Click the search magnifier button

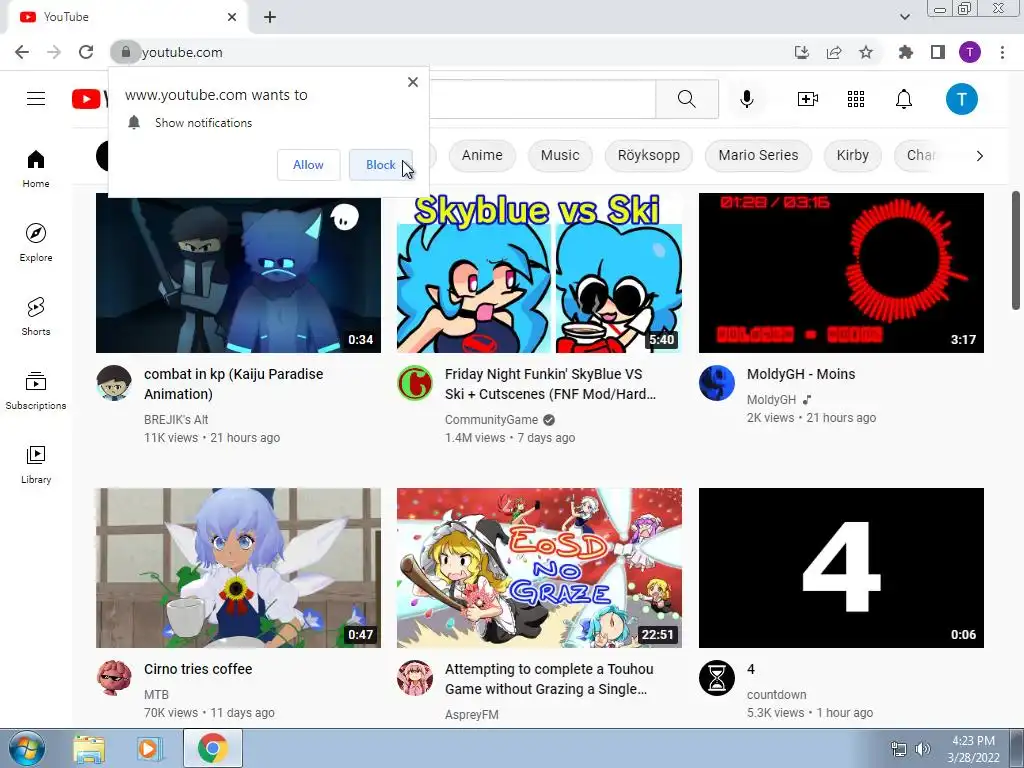(687, 99)
